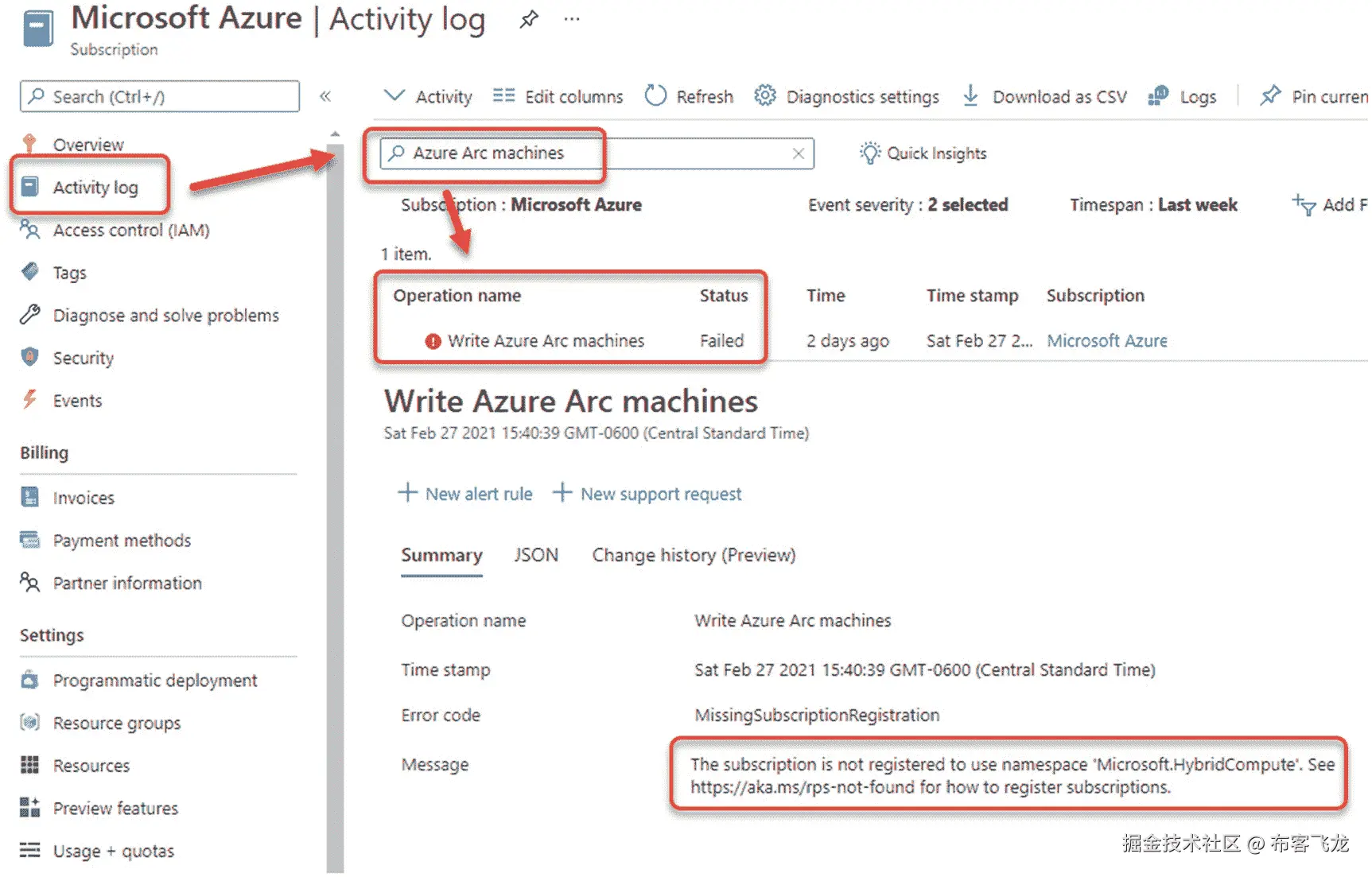Click the Invoices icon under Billing
This screenshot has width=1372, height=877.
(30, 497)
